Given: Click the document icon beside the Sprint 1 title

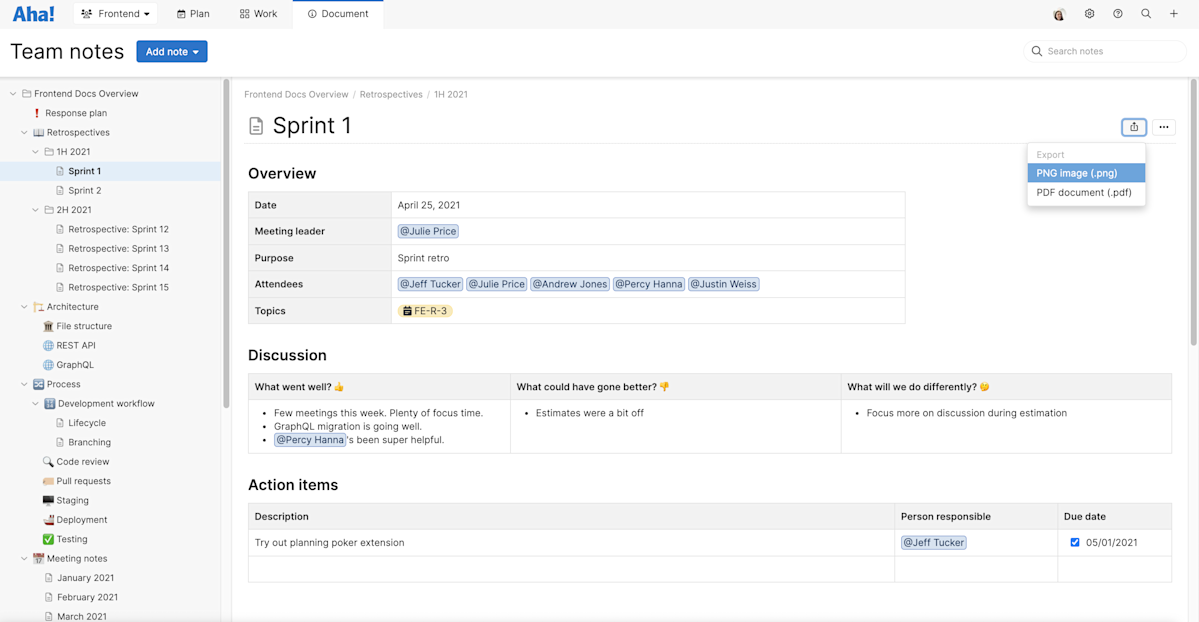Looking at the screenshot, I should point(255,126).
